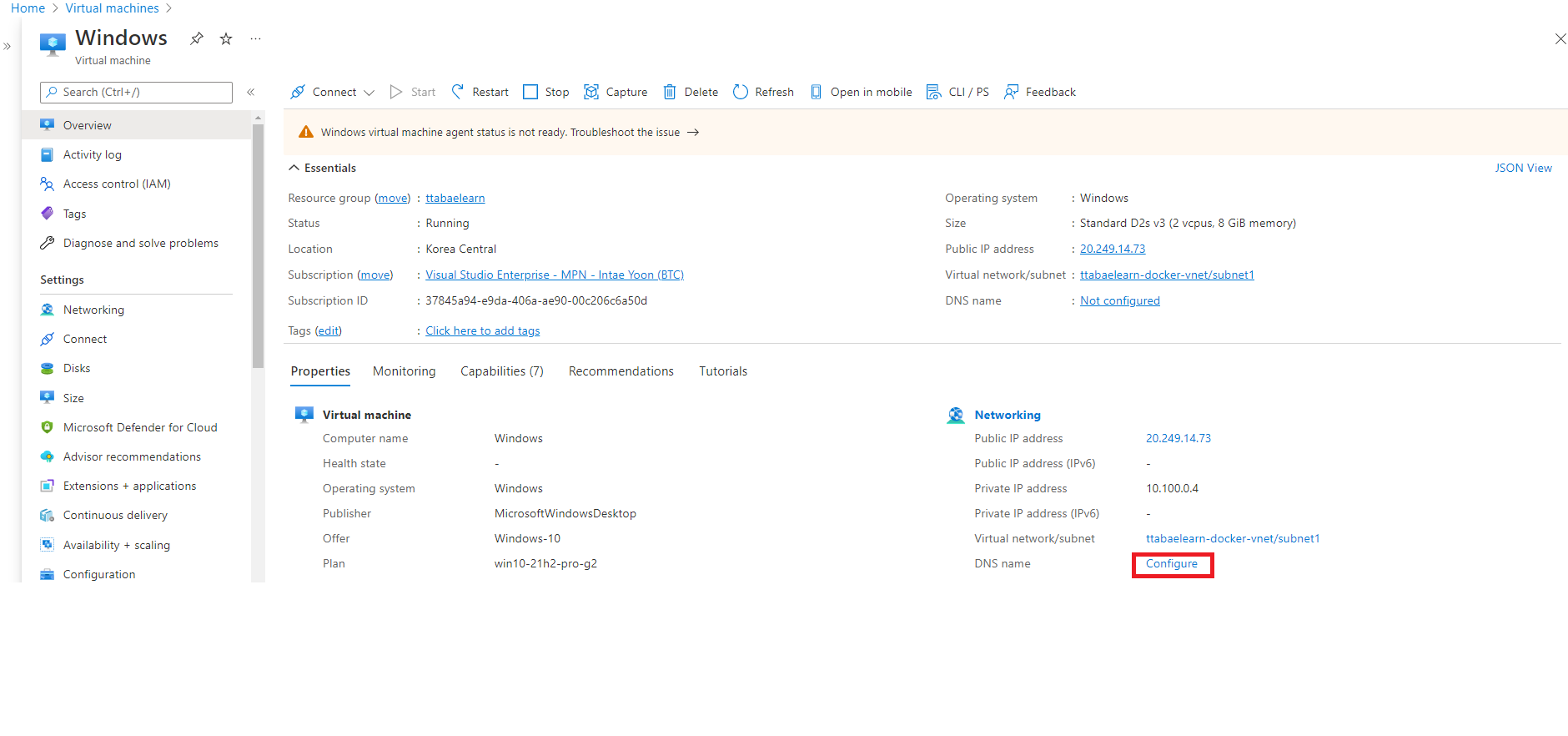The image size is (1568, 736).
Task: Click the CLI / PS icon
Action: coord(934,92)
